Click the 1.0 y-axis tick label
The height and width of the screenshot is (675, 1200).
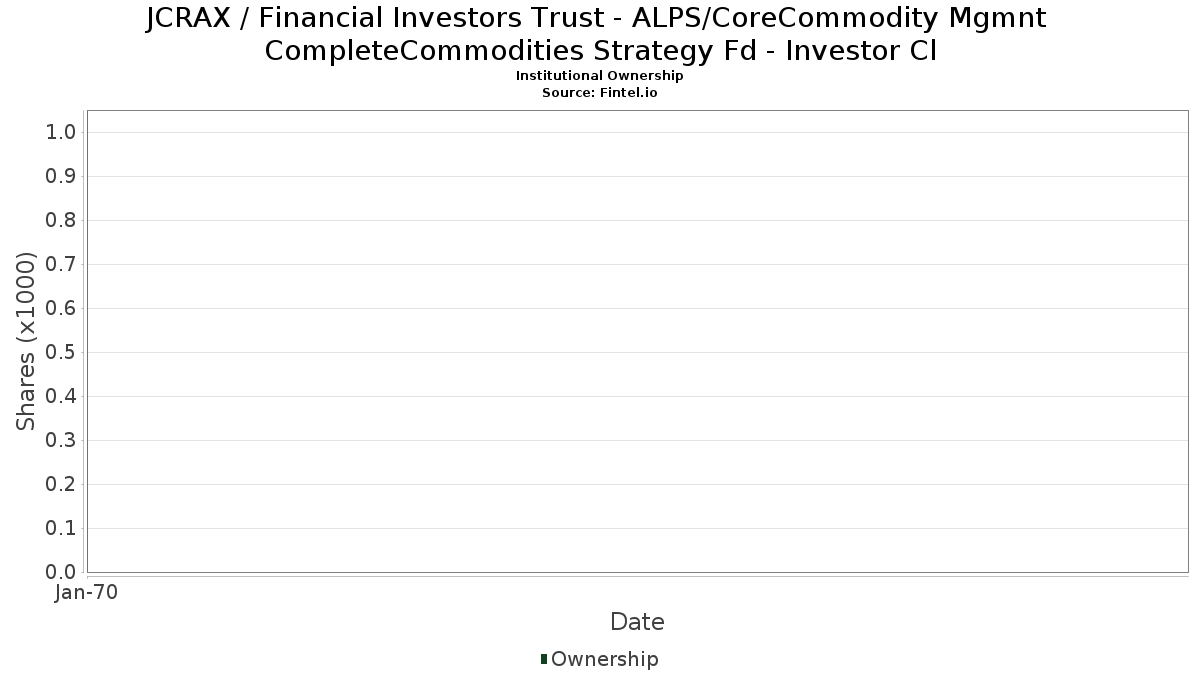click(61, 133)
